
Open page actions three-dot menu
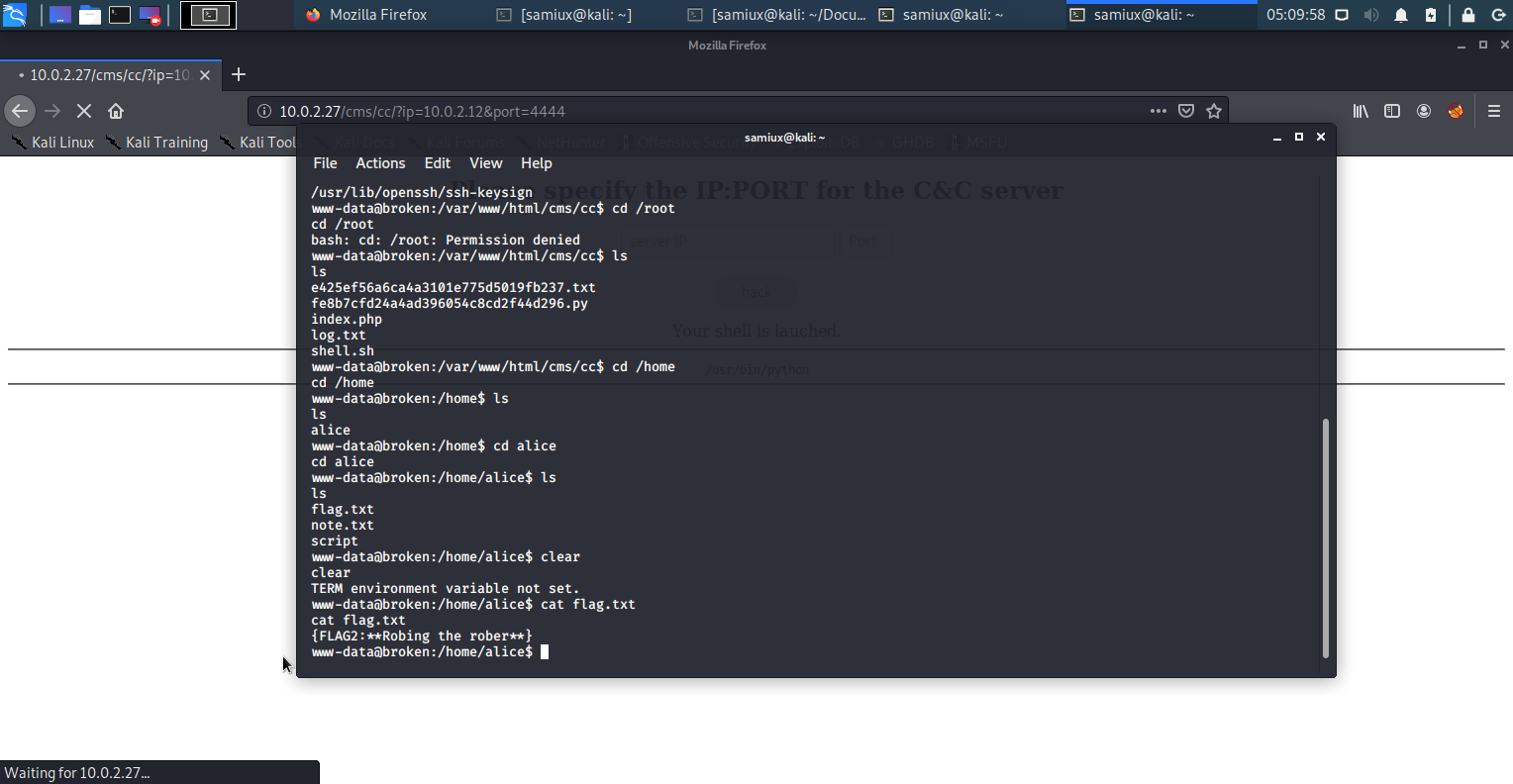pos(1159,111)
